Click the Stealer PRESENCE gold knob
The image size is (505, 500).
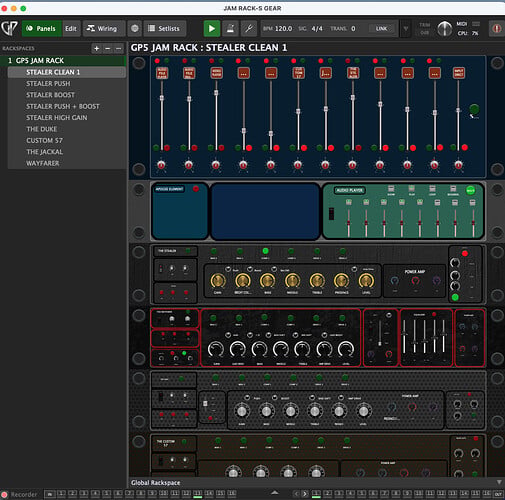[x=341, y=281]
